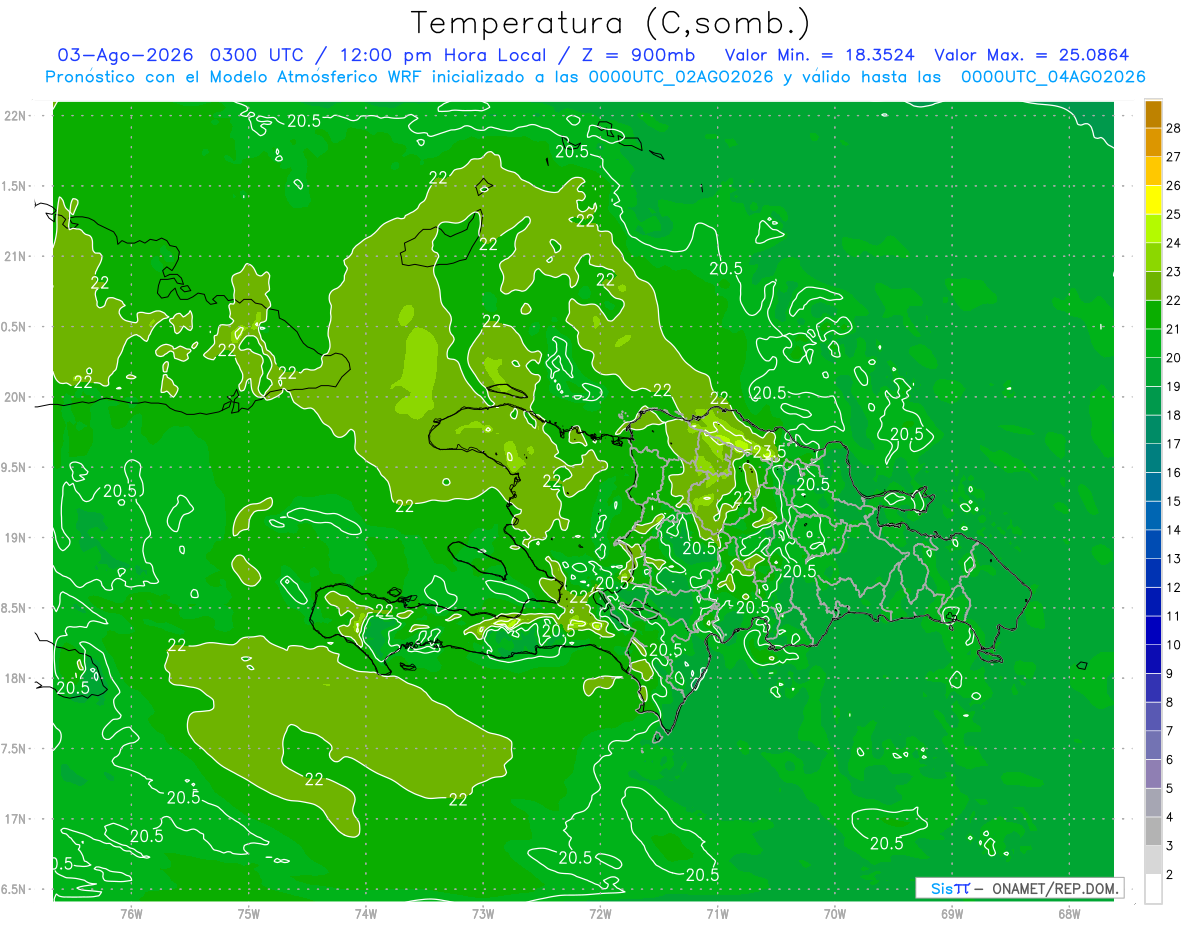Click the '75W' longitude axis label
The image size is (1200, 927).
(249, 914)
